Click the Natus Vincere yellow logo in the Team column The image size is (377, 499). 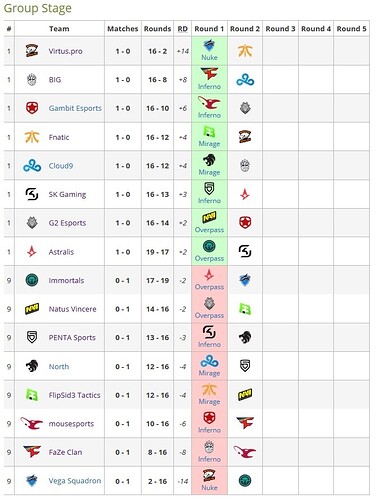coord(32,309)
